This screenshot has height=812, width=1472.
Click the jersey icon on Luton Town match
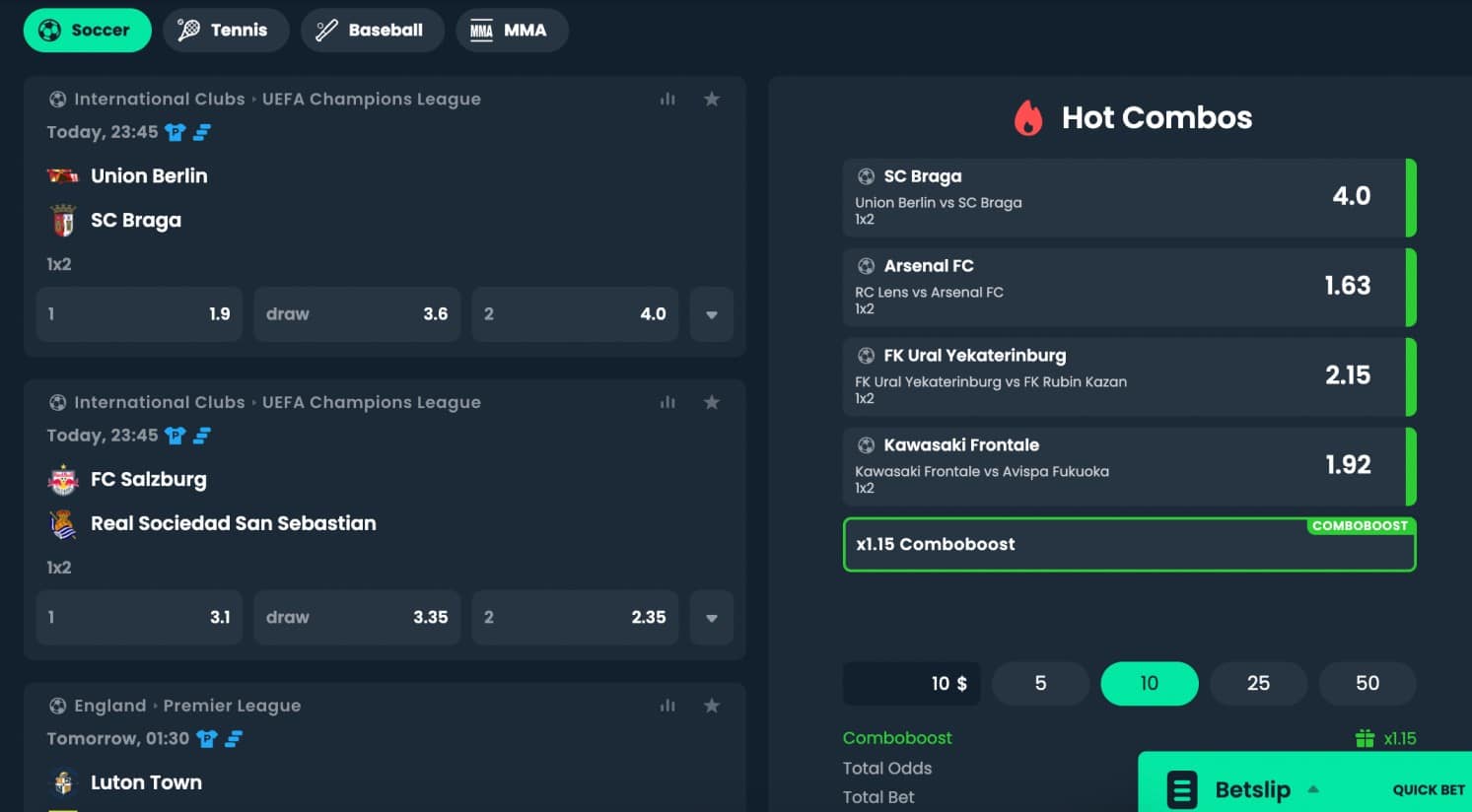(x=207, y=739)
